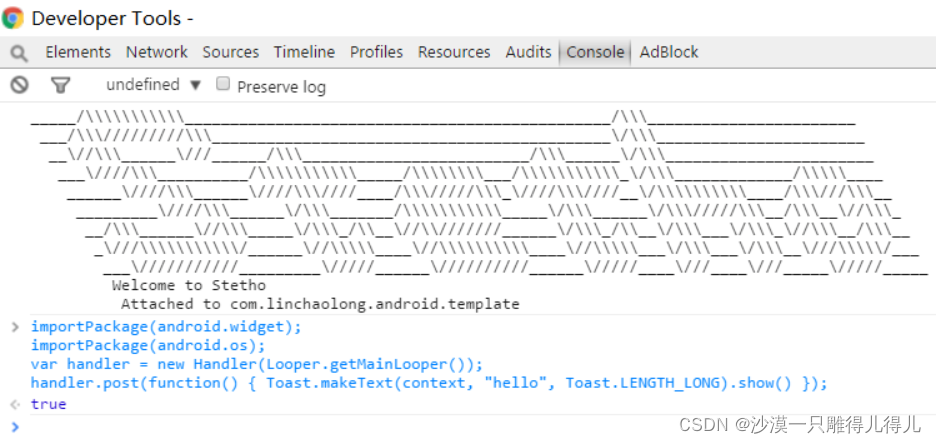Viewport: 936px width, 443px height.
Task: Open the Audits tab
Action: (528, 53)
